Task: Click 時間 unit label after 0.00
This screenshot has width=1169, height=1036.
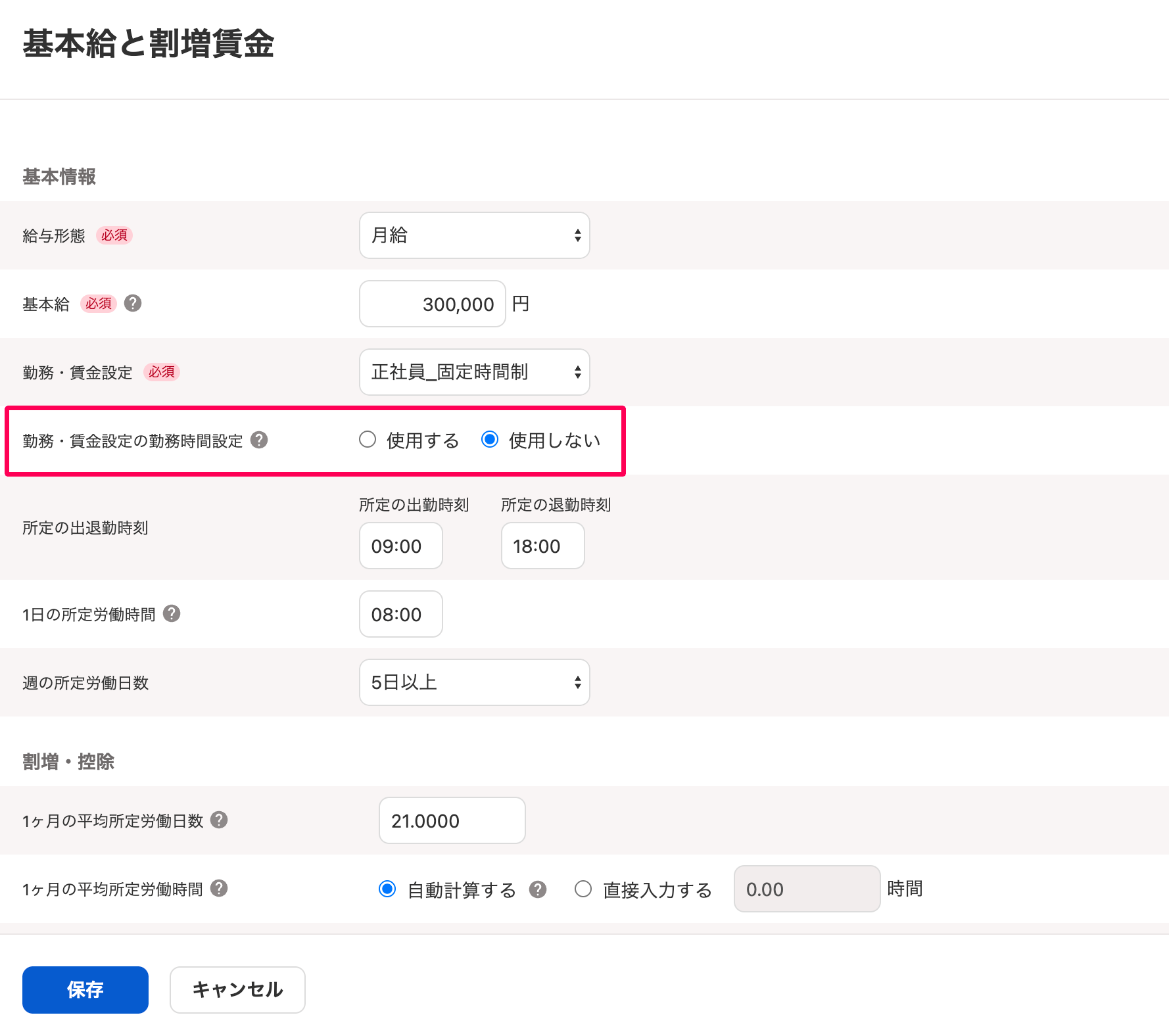Action: click(x=905, y=889)
